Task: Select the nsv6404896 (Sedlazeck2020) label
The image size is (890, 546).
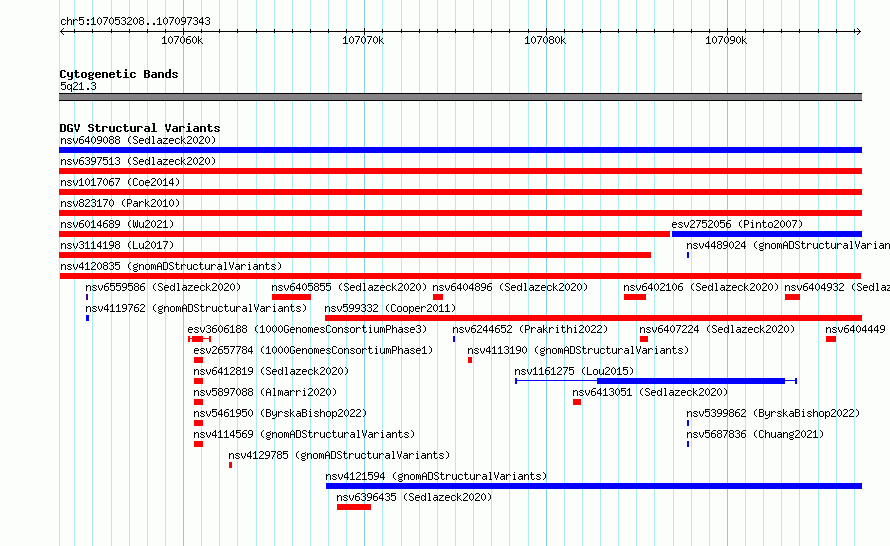Action: [x=510, y=287]
